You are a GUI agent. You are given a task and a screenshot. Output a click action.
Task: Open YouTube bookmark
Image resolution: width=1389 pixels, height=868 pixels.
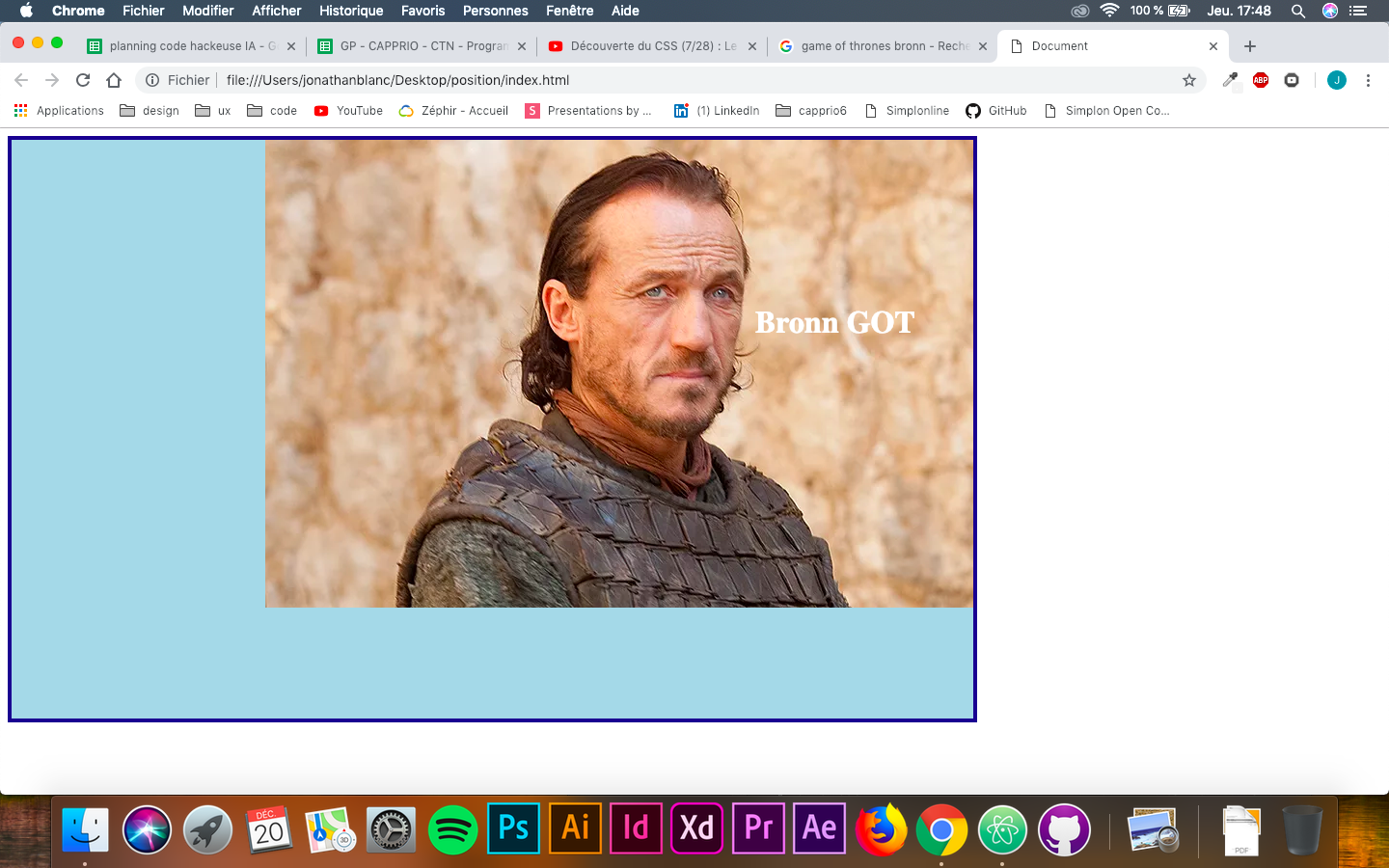(x=348, y=111)
